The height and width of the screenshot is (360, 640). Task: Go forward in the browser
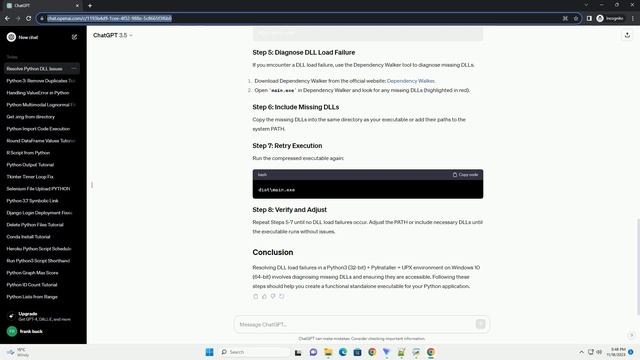[18, 18]
